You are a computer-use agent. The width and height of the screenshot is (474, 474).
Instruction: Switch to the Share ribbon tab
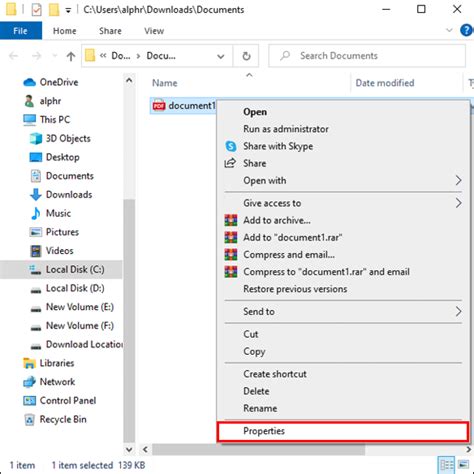(x=110, y=31)
